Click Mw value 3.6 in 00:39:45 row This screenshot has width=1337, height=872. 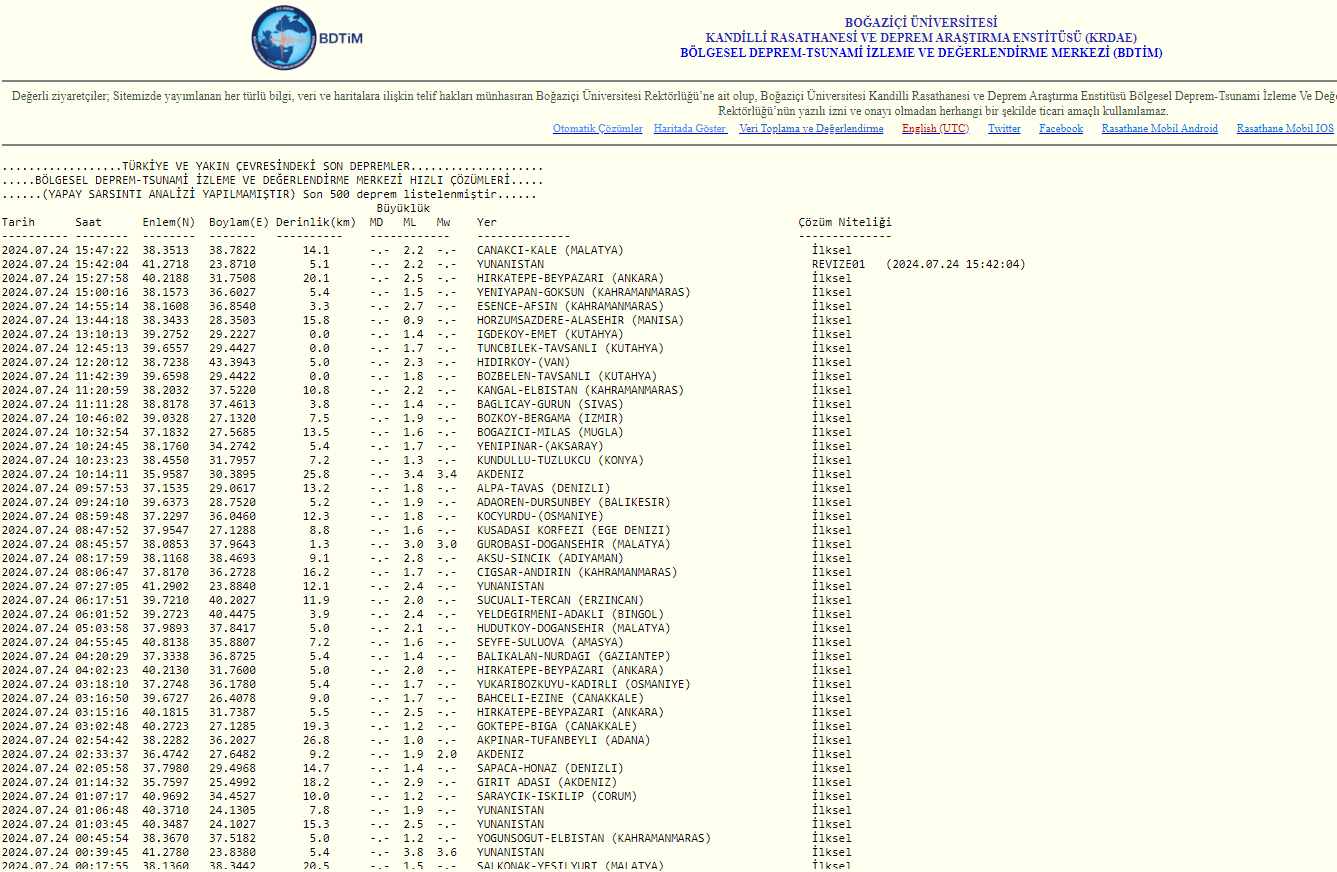point(447,852)
